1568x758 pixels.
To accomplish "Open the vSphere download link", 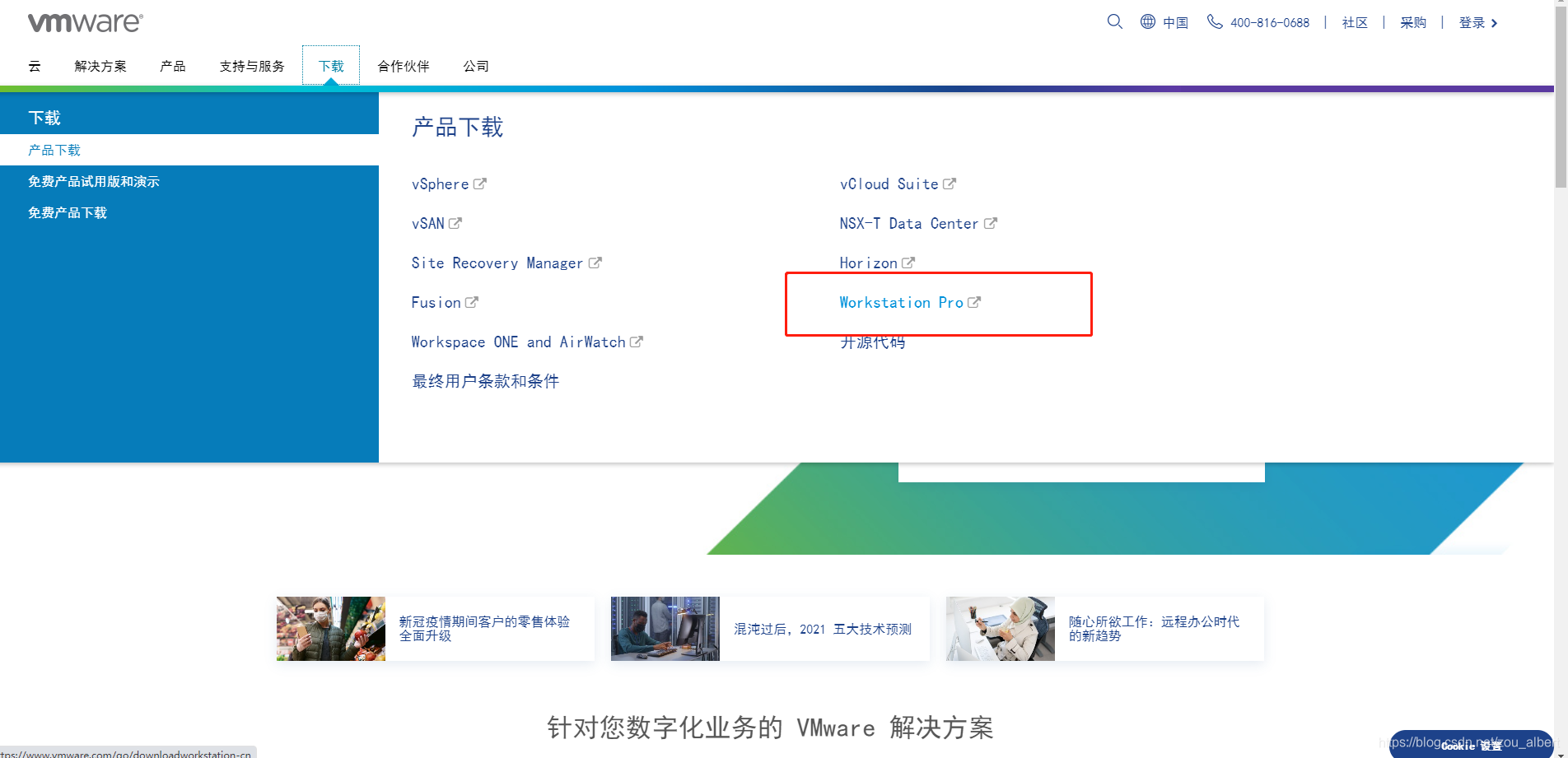I will click(x=441, y=184).
